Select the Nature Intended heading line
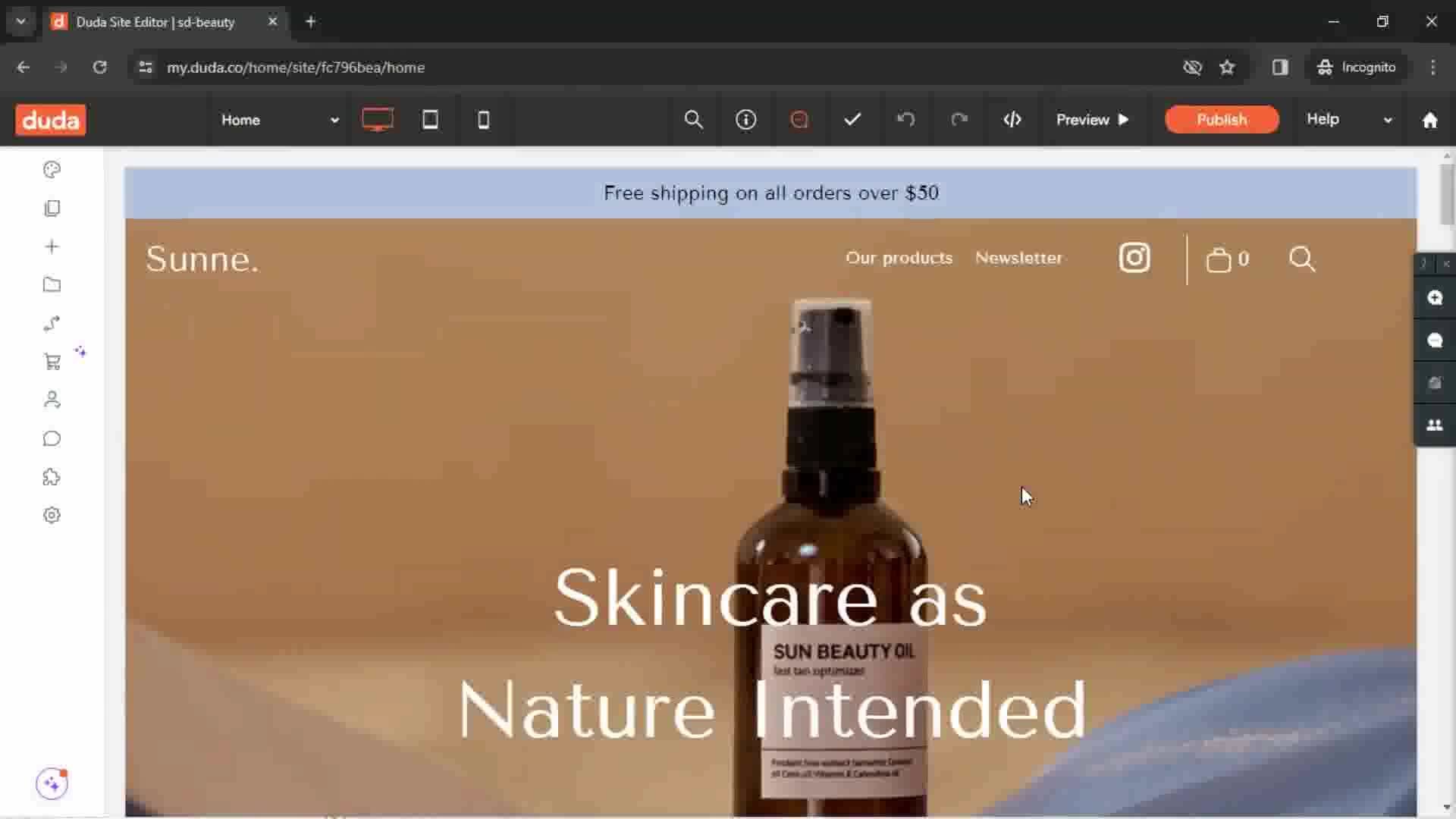This screenshot has width=1456, height=819. click(x=772, y=711)
